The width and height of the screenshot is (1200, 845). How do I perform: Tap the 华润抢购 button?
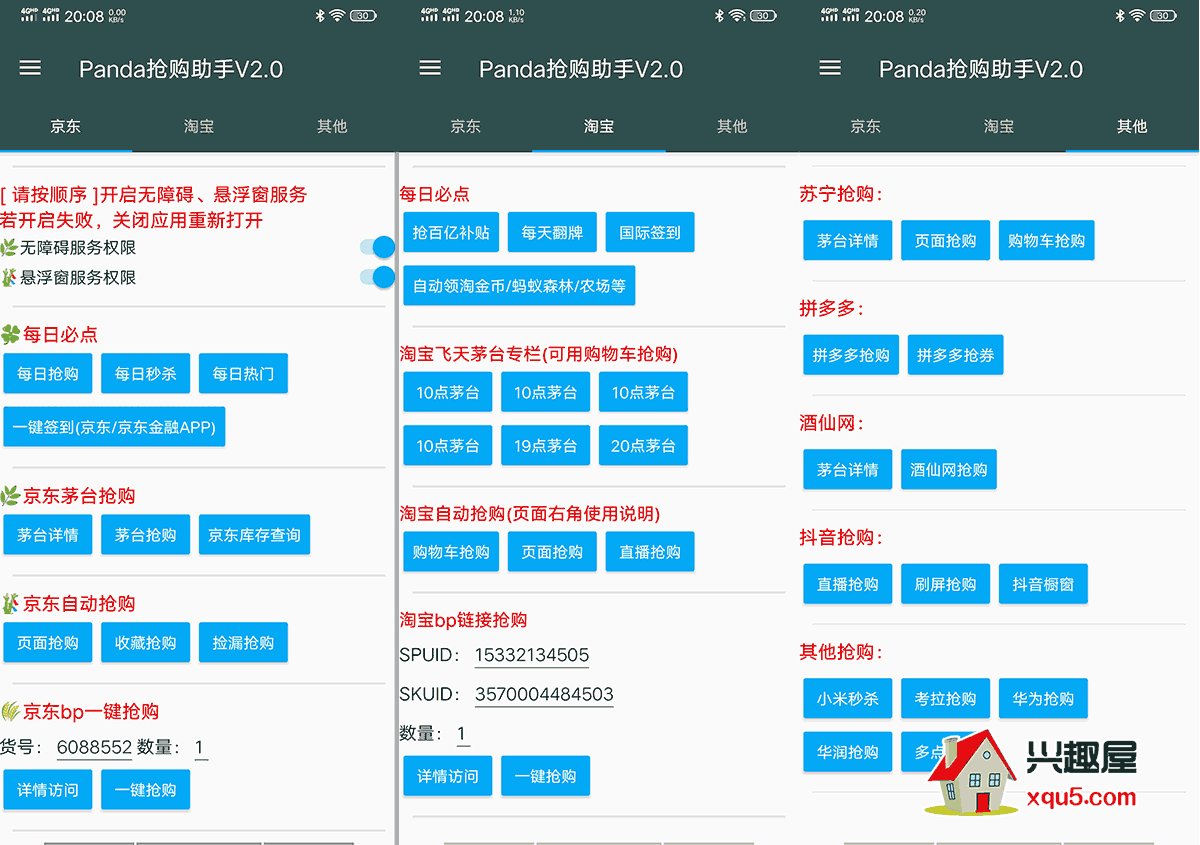click(x=848, y=752)
